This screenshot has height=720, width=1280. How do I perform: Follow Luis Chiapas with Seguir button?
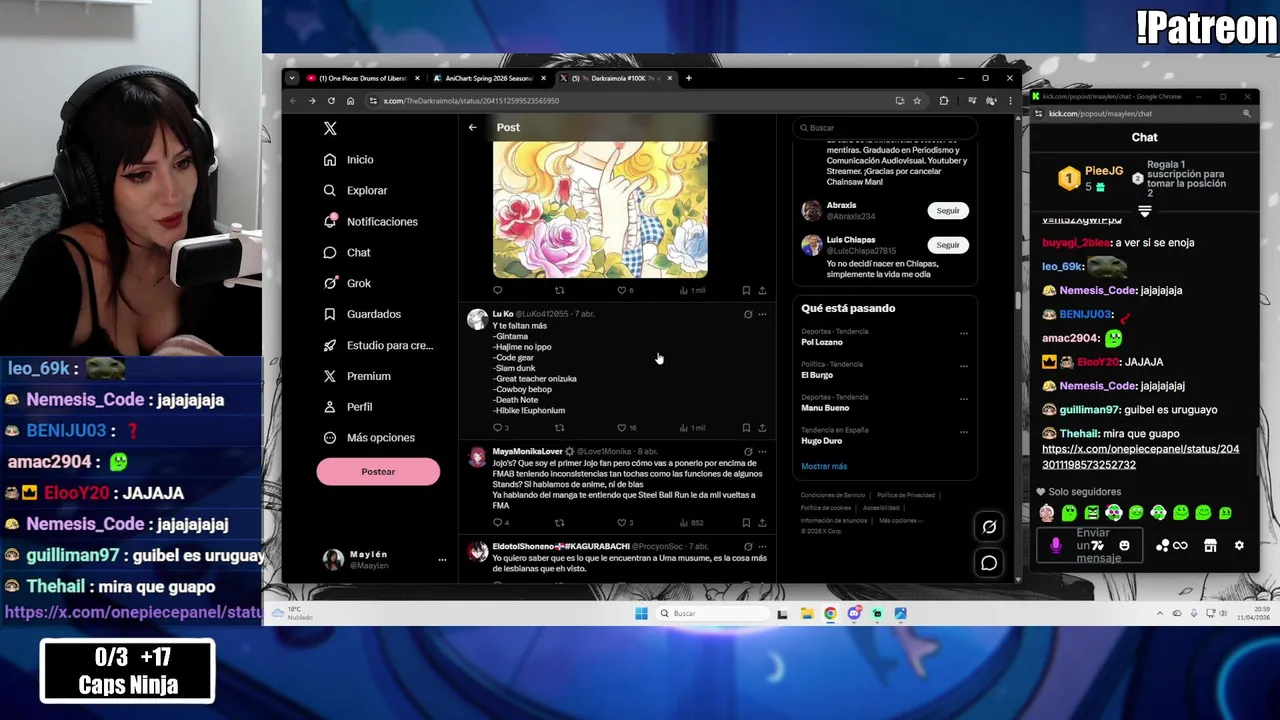pos(948,245)
